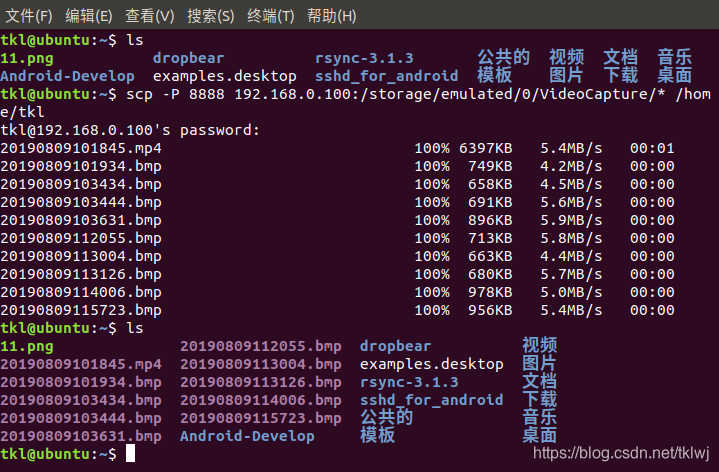Click the 5.8MB/s transfer speed
The width and height of the screenshot is (719, 472).
(x=571, y=238)
